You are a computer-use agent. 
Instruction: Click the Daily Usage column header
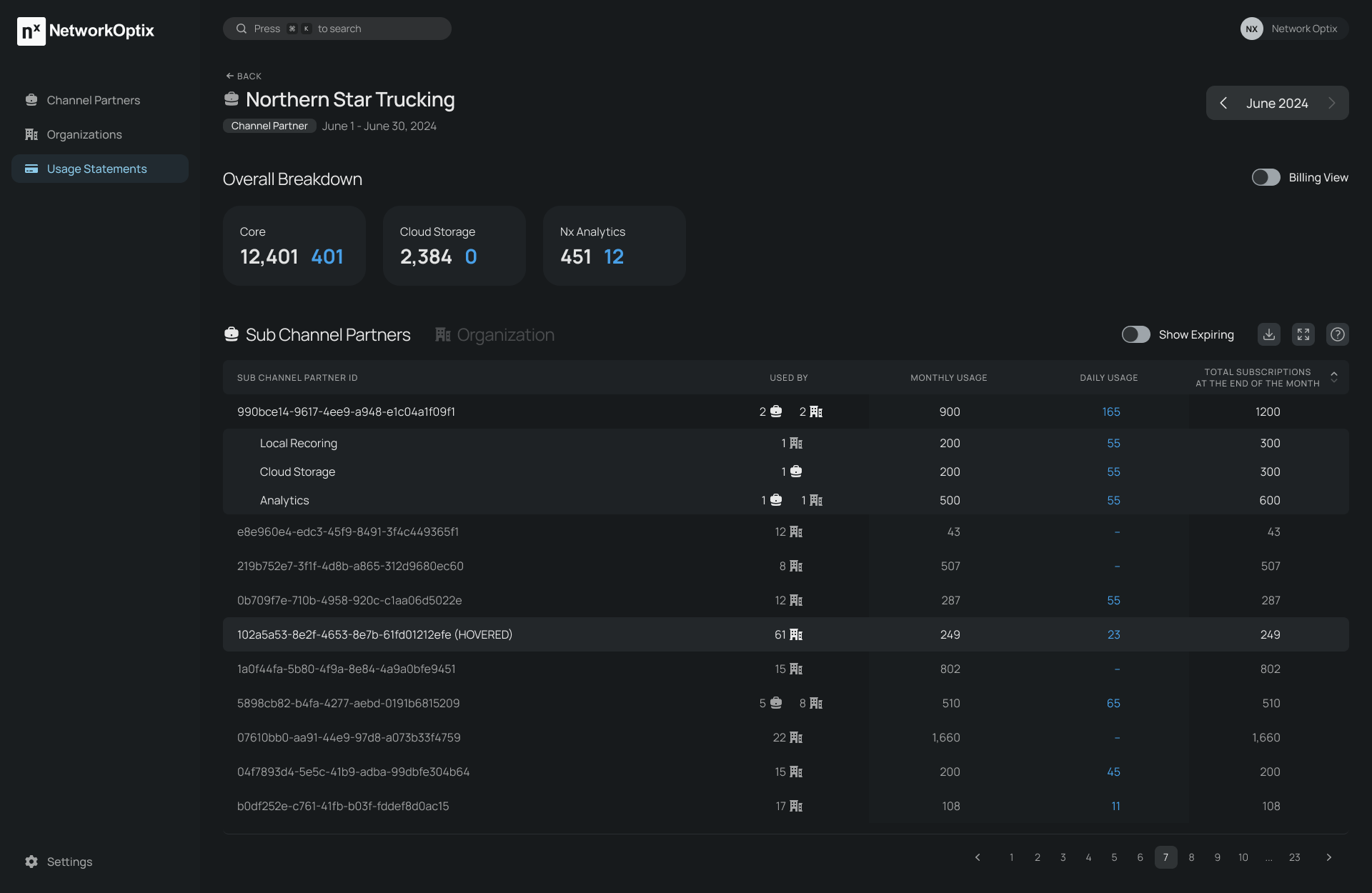[1108, 377]
